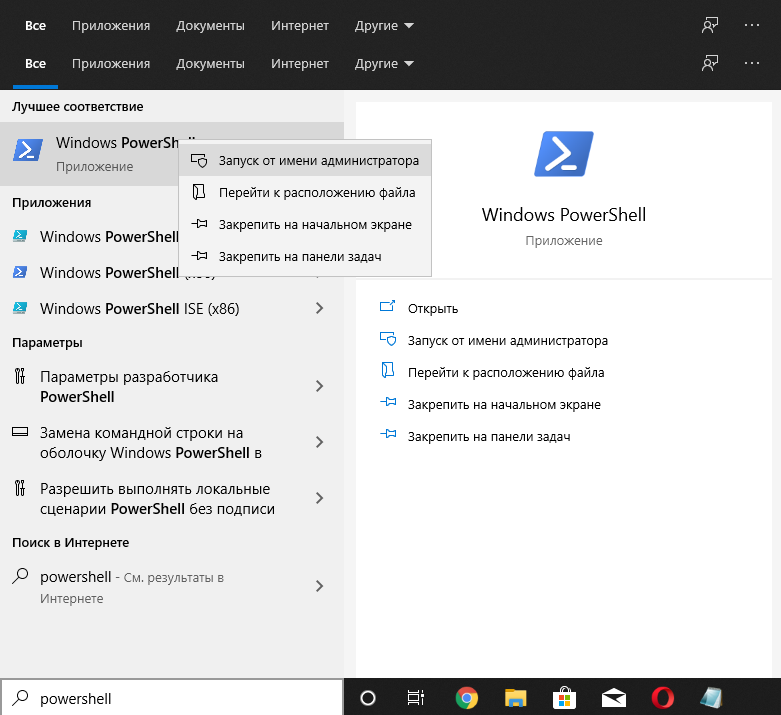Screen dimensions: 781x715
Task: Click the magnifier icon in the search box
Action: pyautogui.click(x=20, y=698)
